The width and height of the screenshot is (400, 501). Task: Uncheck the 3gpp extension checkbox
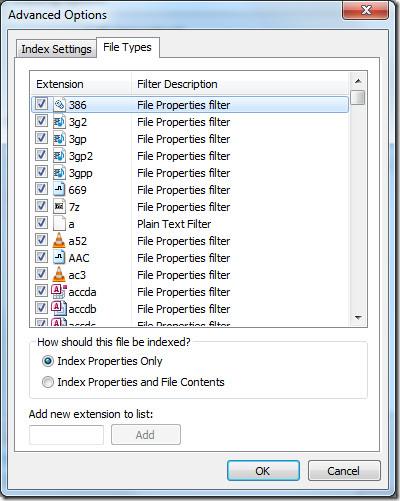[x=41, y=172]
